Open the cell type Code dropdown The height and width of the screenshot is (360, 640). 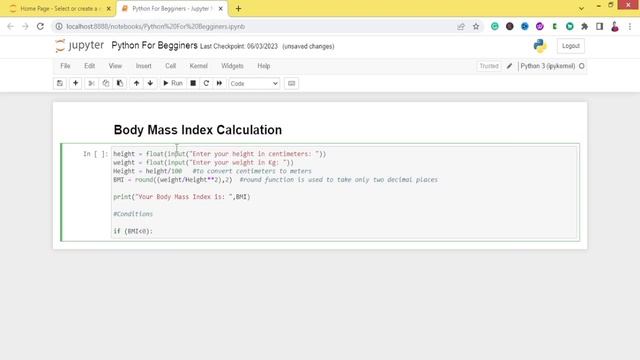254,83
